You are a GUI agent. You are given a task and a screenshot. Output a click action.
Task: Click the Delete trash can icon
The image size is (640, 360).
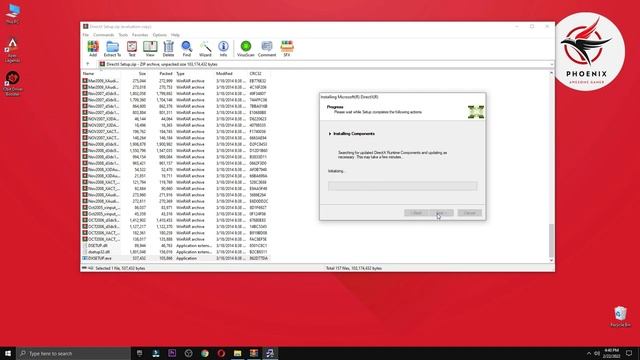click(168, 49)
